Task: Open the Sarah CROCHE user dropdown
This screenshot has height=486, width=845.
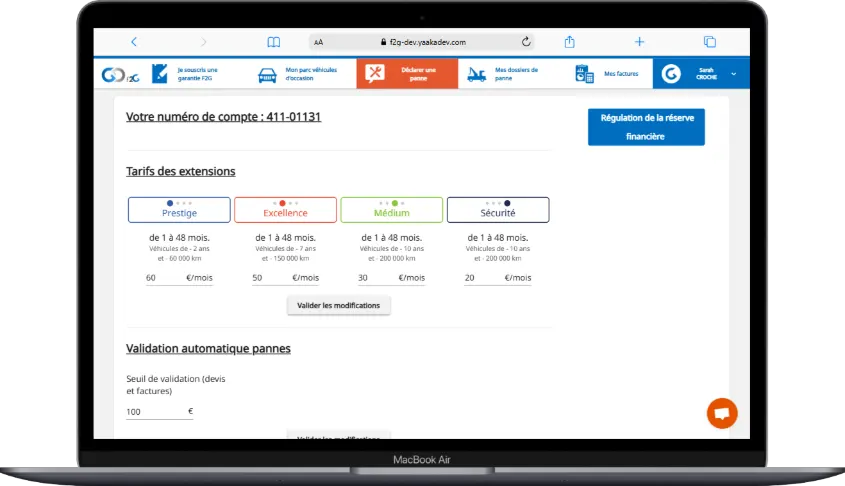Action: (701, 74)
